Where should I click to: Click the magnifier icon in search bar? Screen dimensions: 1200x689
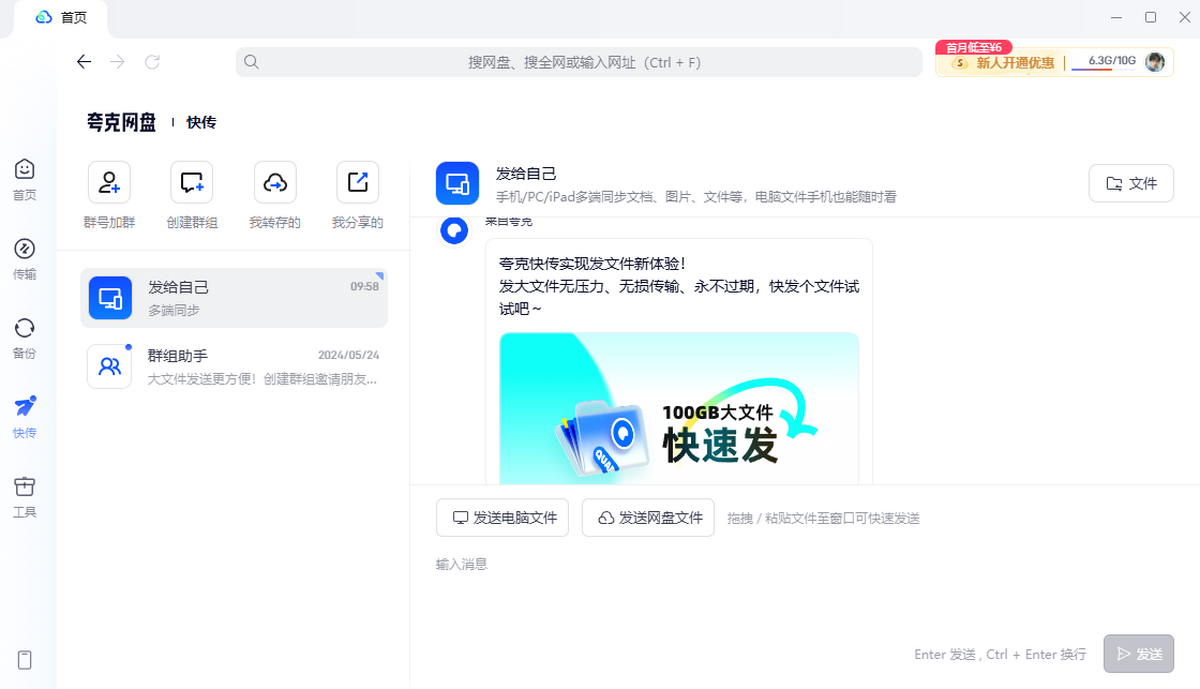(x=252, y=62)
